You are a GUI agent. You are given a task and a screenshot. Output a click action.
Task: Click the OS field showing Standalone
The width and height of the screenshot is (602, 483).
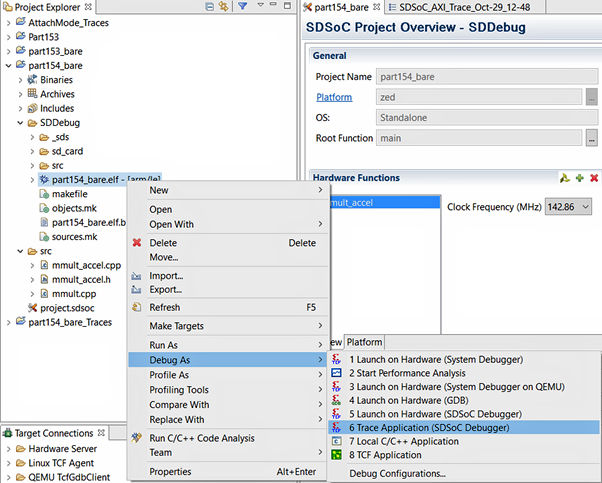[487, 117]
